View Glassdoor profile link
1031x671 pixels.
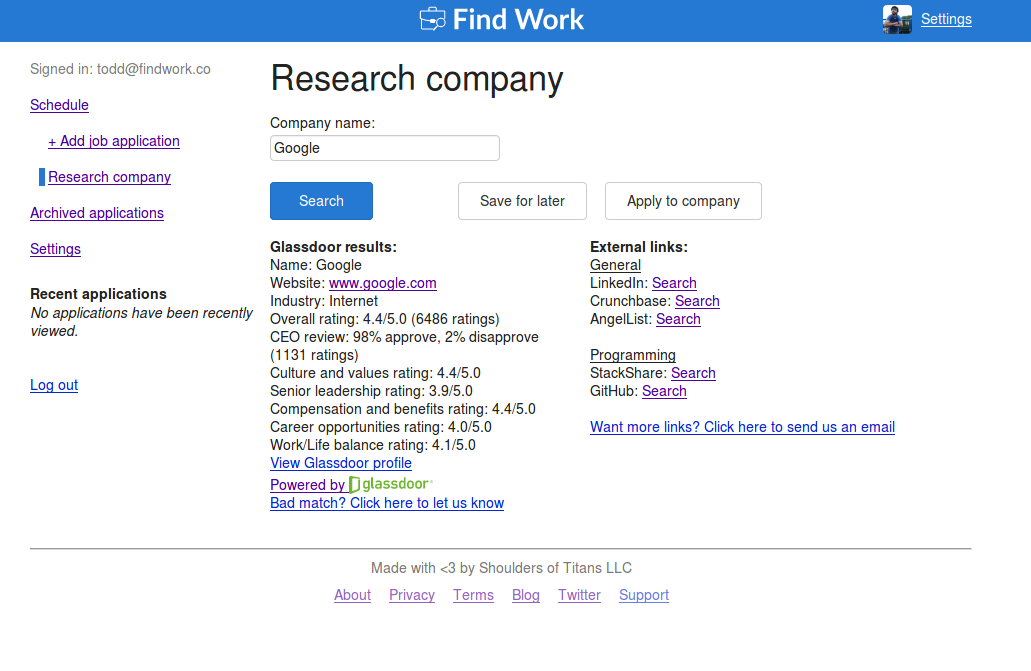(341, 463)
